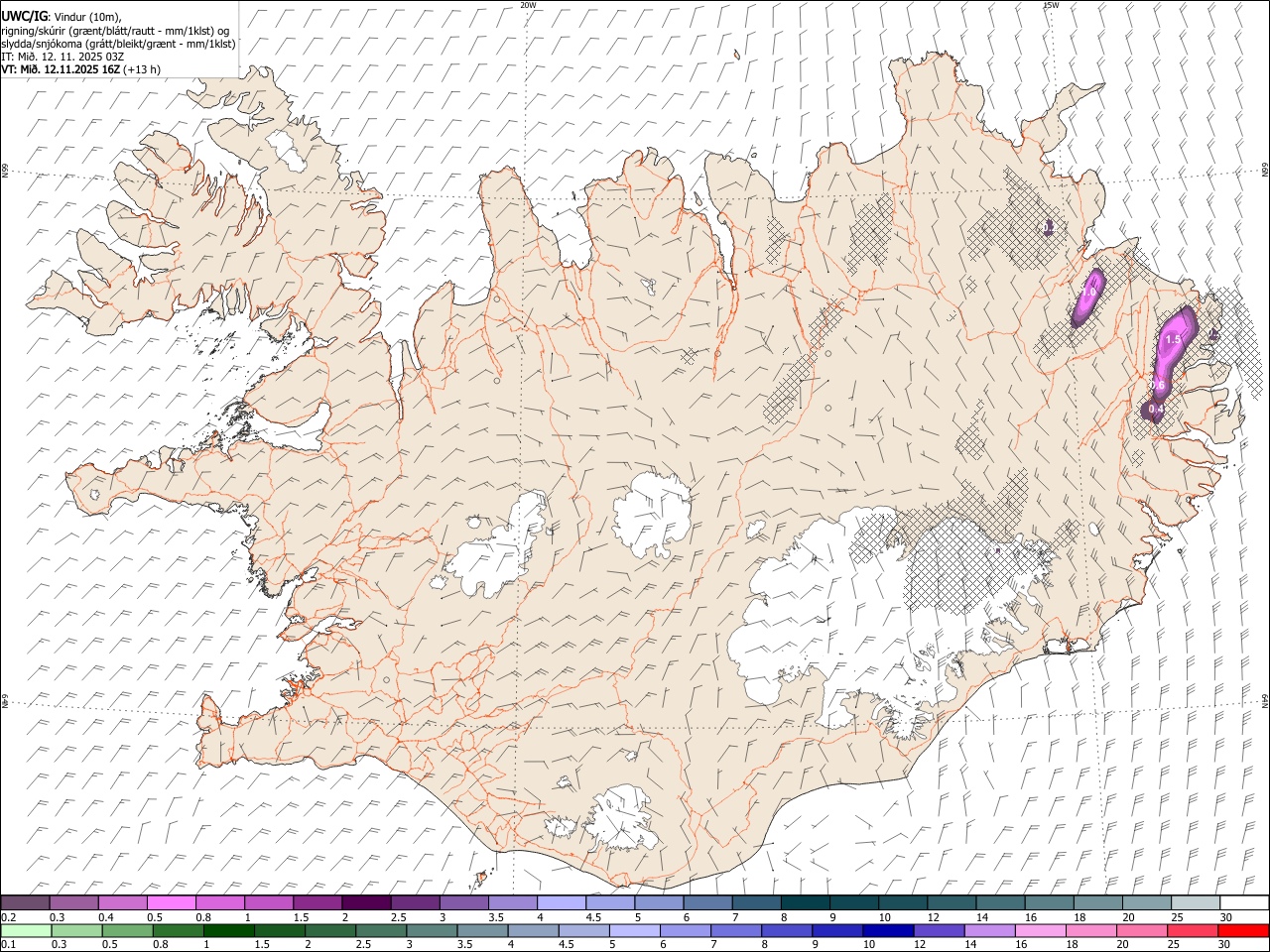Screen dimensions: 1270x952
Task: Select the lavender 4 swatch in top legend row
Action: 561,902
